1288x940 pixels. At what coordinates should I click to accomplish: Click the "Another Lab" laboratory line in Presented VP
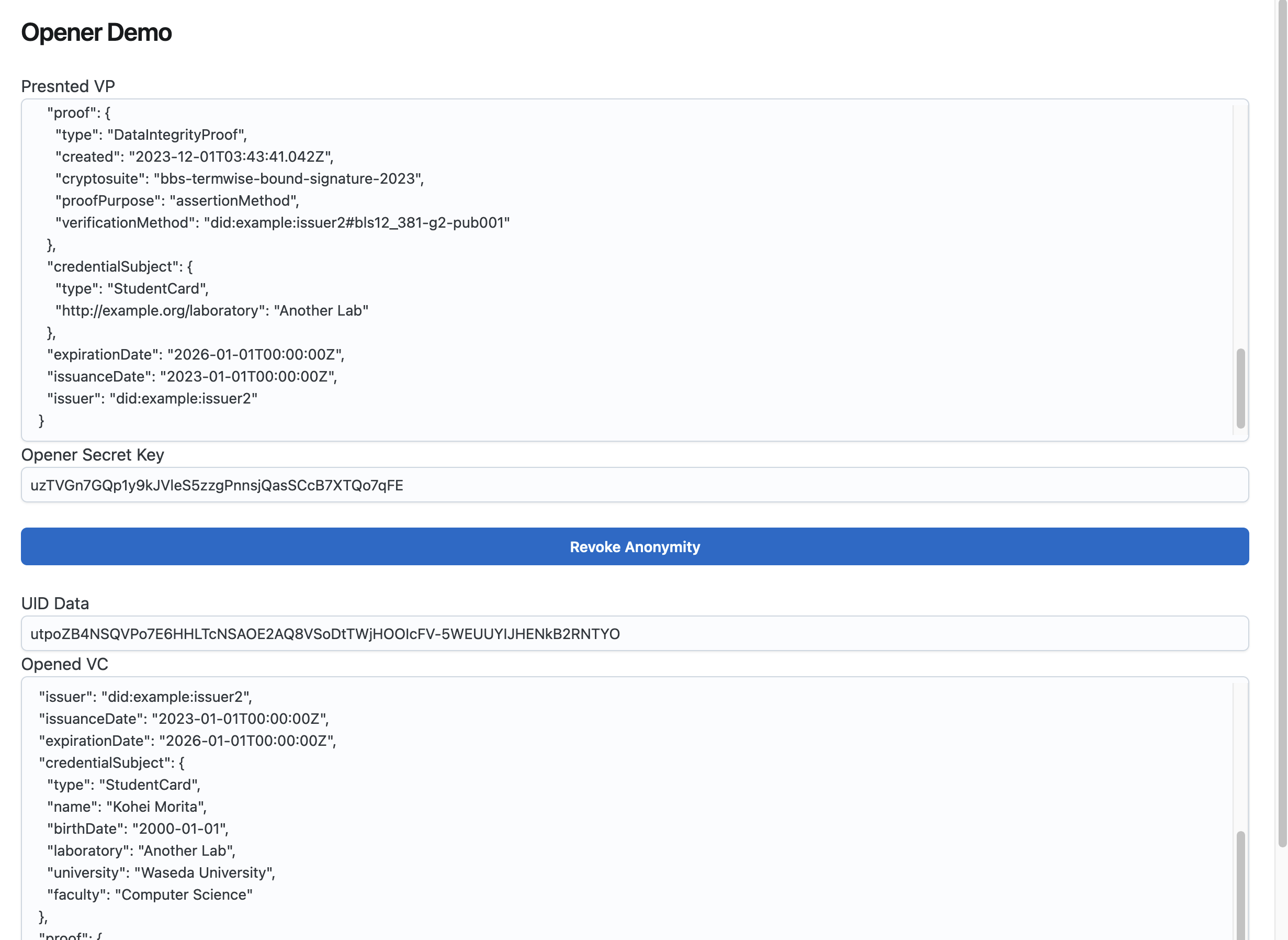click(x=211, y=311)
